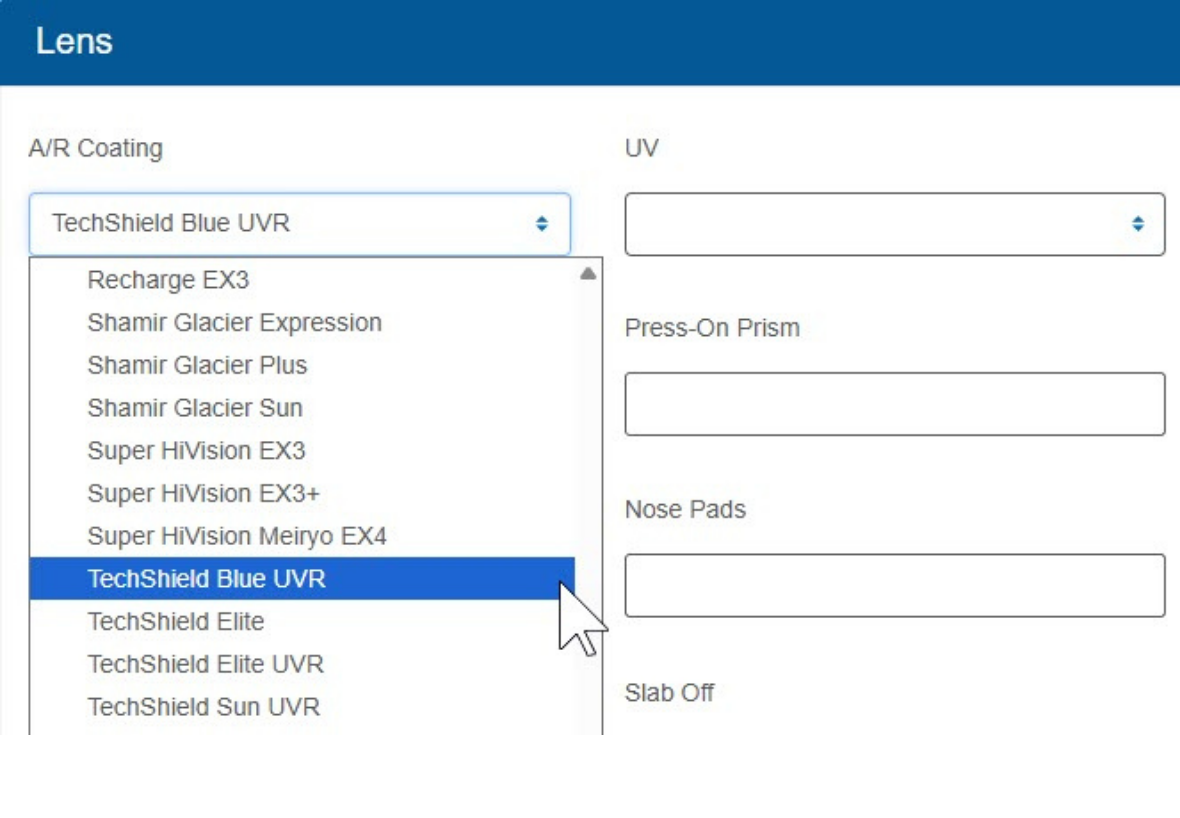Expand the UV dropdown

click(x=894, y=224)
